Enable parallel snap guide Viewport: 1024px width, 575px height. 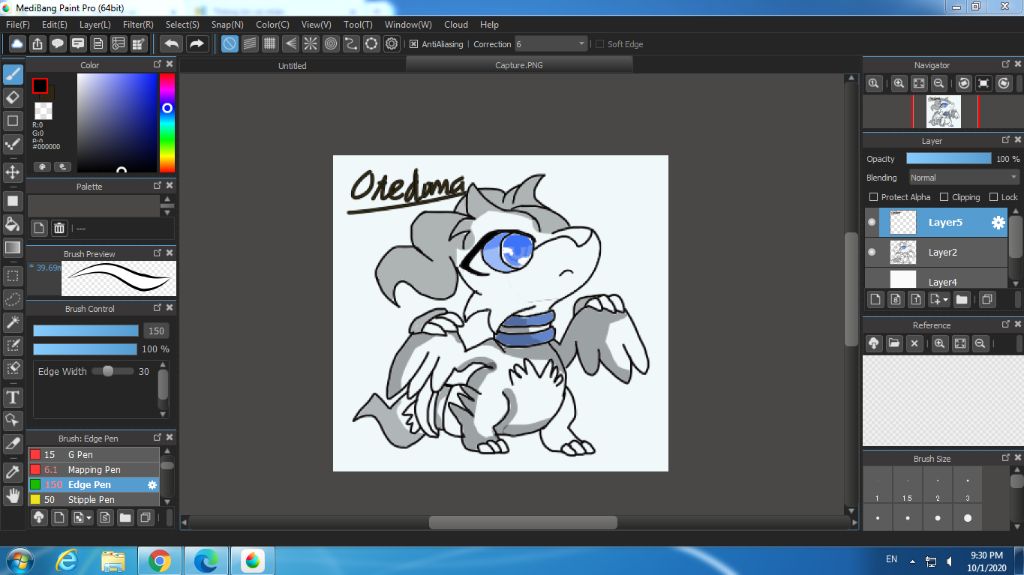click(250, 44)
